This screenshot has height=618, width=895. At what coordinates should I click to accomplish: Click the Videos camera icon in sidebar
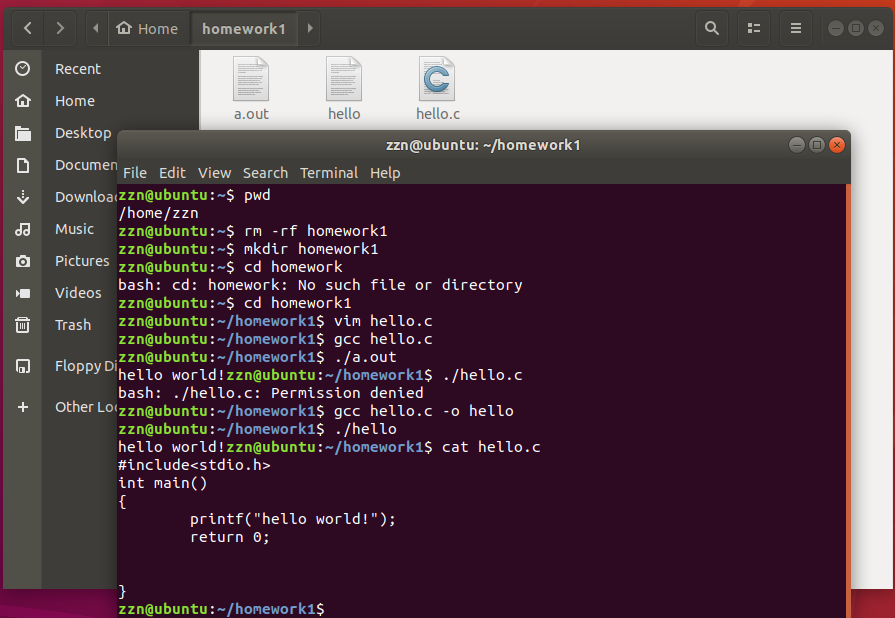(23, 293)
